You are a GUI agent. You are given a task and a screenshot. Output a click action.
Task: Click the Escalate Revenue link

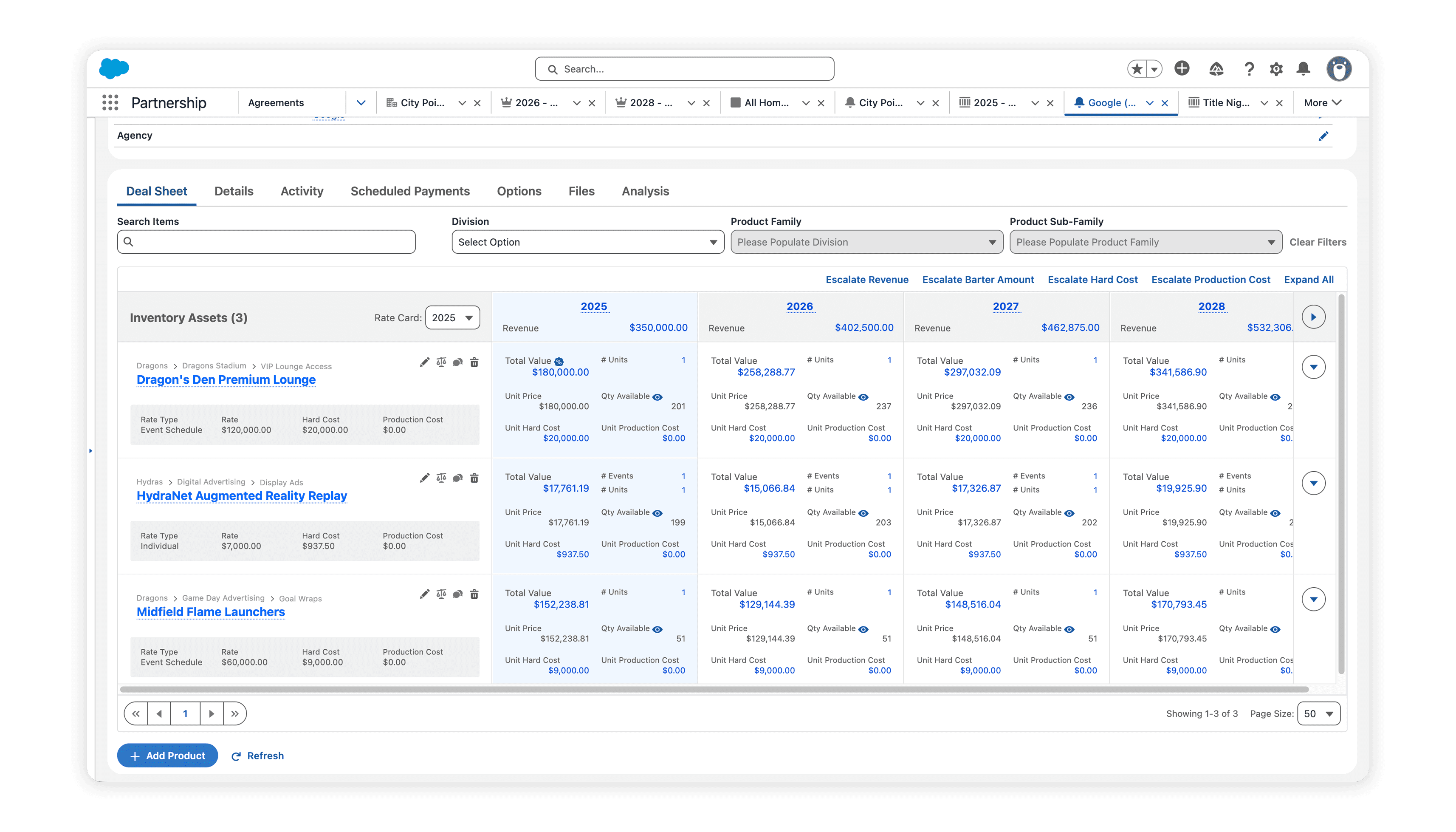(866, 280)
